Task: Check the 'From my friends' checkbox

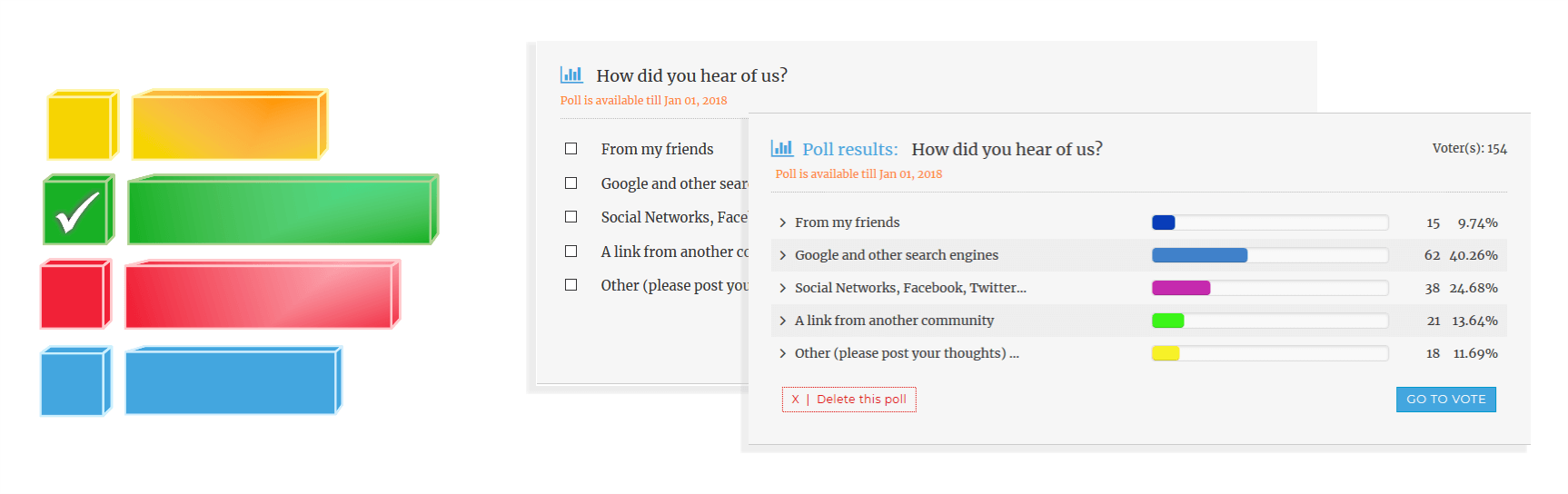Action: (x=571, y=149)
